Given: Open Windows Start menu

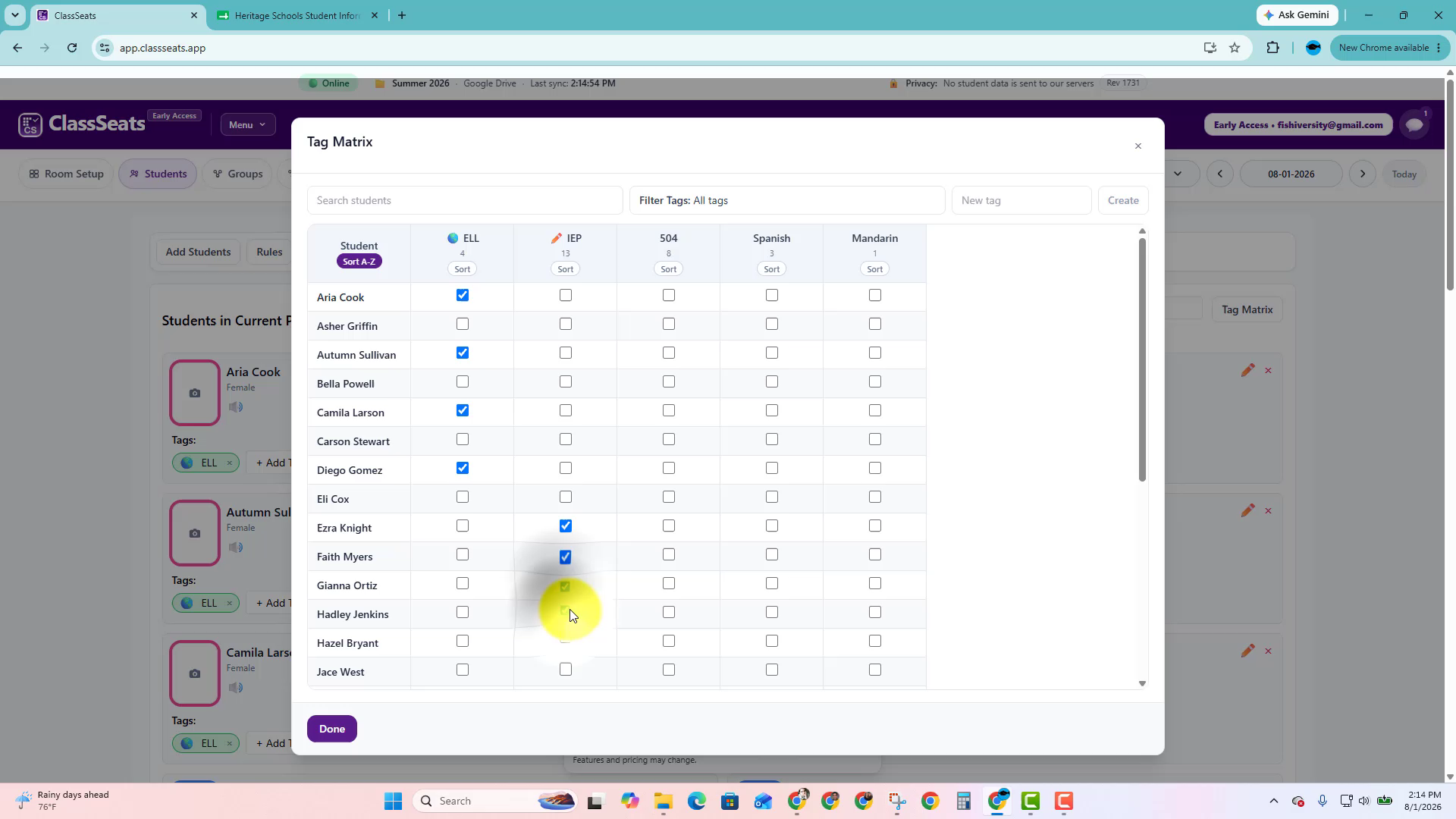Looking at the screenshot, I should (393, 801).
